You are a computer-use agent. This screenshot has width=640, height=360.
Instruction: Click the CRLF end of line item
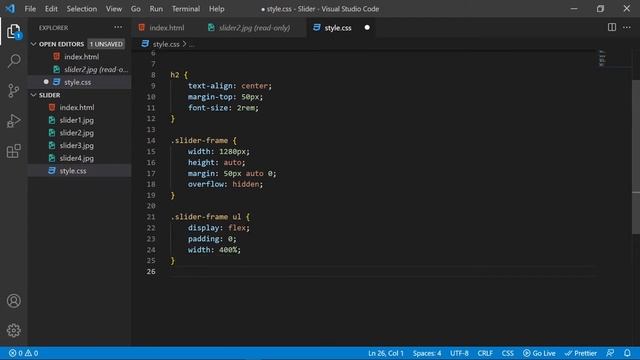pos(485,353)
